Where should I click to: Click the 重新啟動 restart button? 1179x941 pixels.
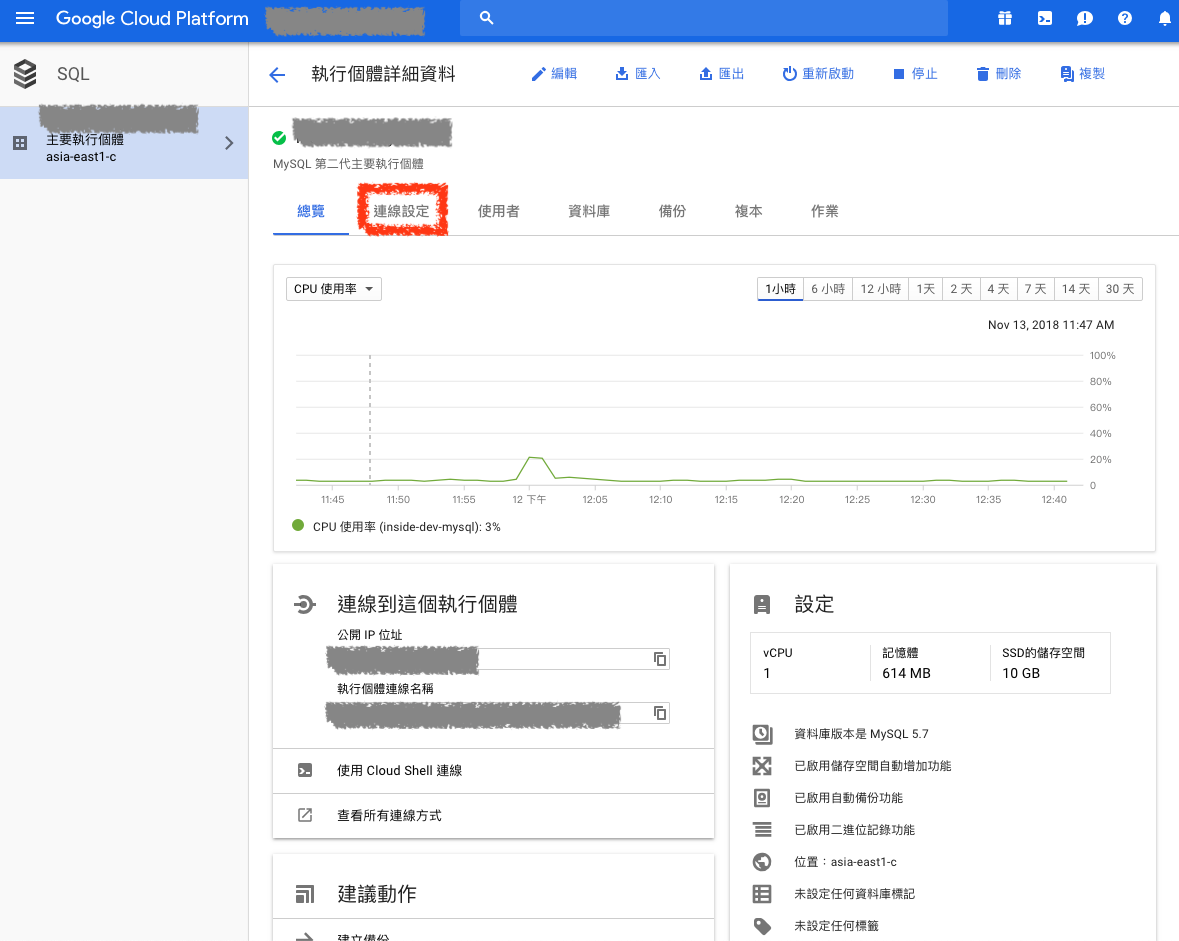point(818,74)
